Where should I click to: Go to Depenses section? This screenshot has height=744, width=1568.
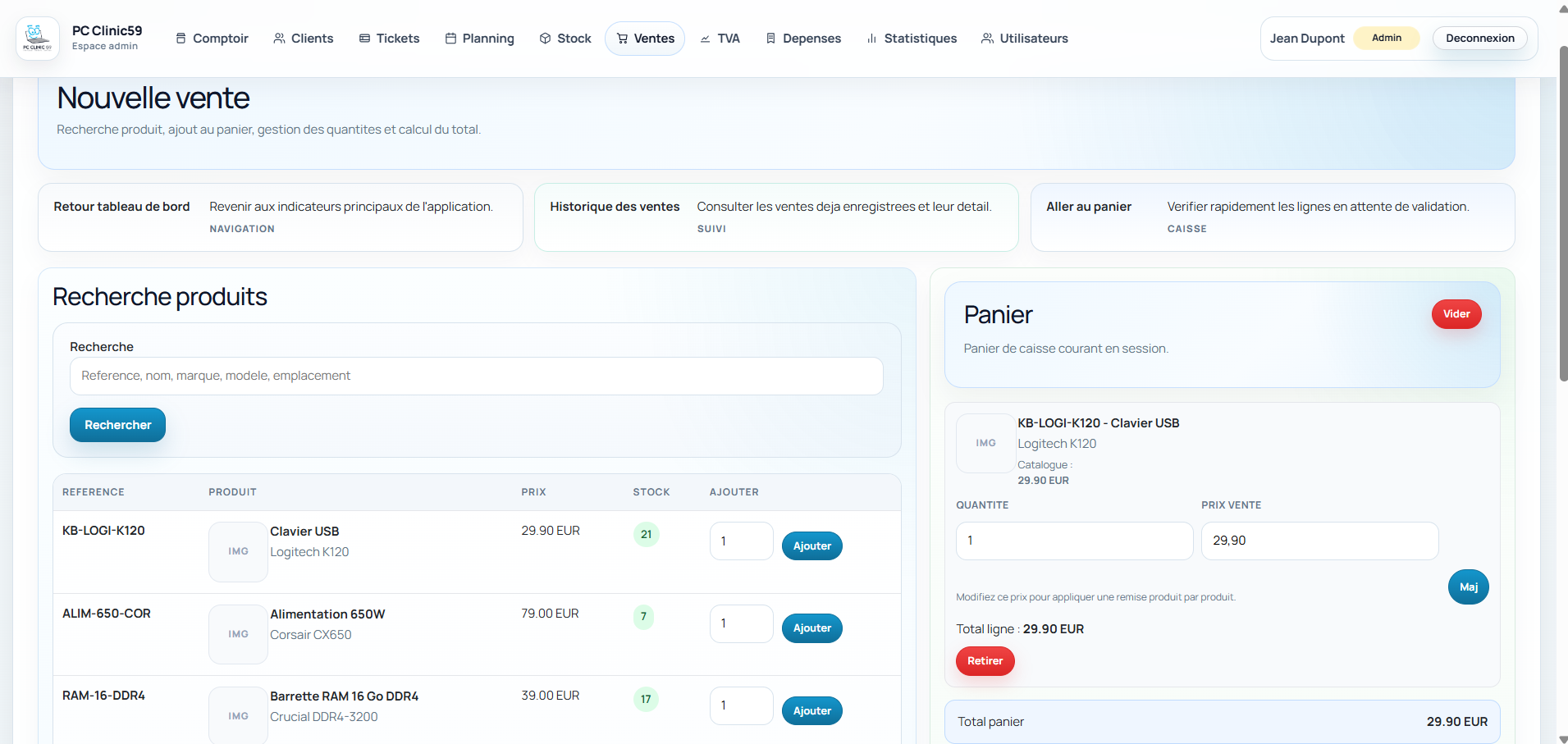pyautogui.click(x=803, y=39)
